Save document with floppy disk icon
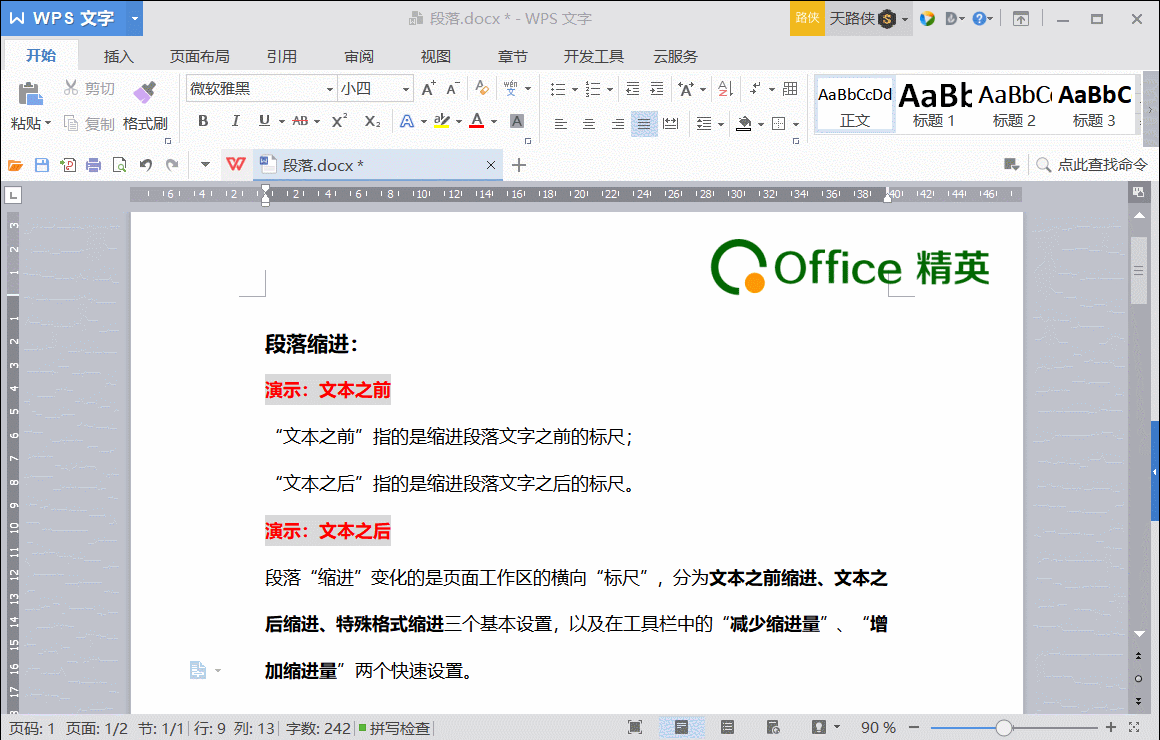The width and height of the screenshot is (1160, 740). 42,165
